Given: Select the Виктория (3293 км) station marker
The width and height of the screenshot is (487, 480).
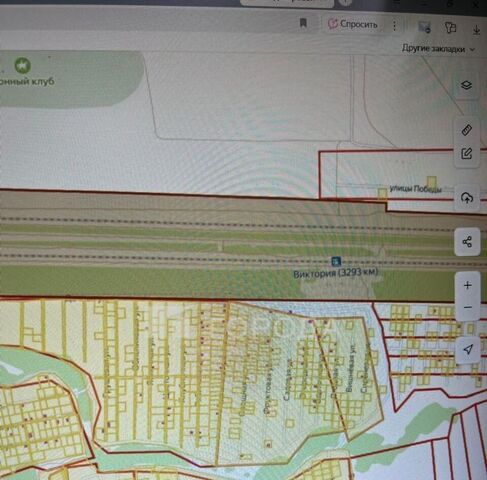Looking at the screenshot, I should (x=336, y=261).
